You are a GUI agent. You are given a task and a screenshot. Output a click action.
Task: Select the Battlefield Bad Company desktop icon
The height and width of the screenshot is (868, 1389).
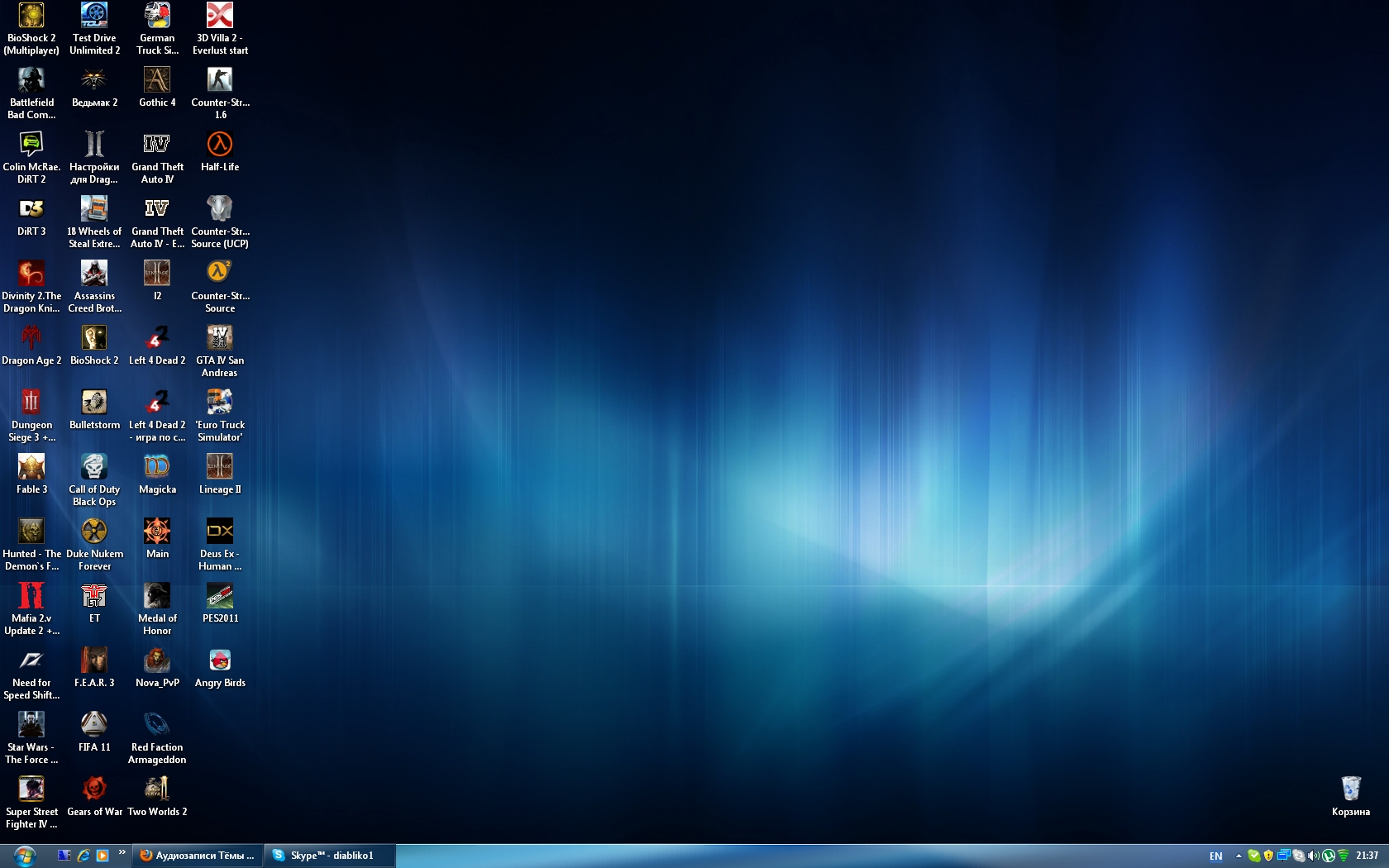(x=31, y=93)
